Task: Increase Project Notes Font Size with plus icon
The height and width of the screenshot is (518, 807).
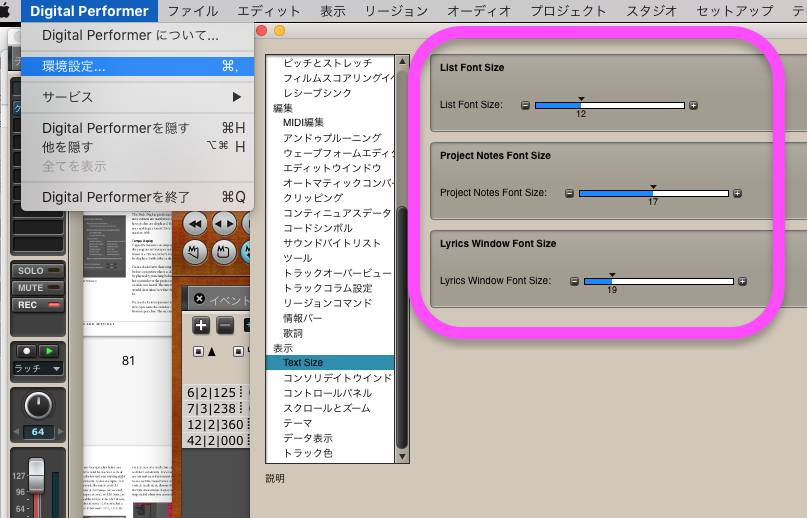Action: coord(738,193)
